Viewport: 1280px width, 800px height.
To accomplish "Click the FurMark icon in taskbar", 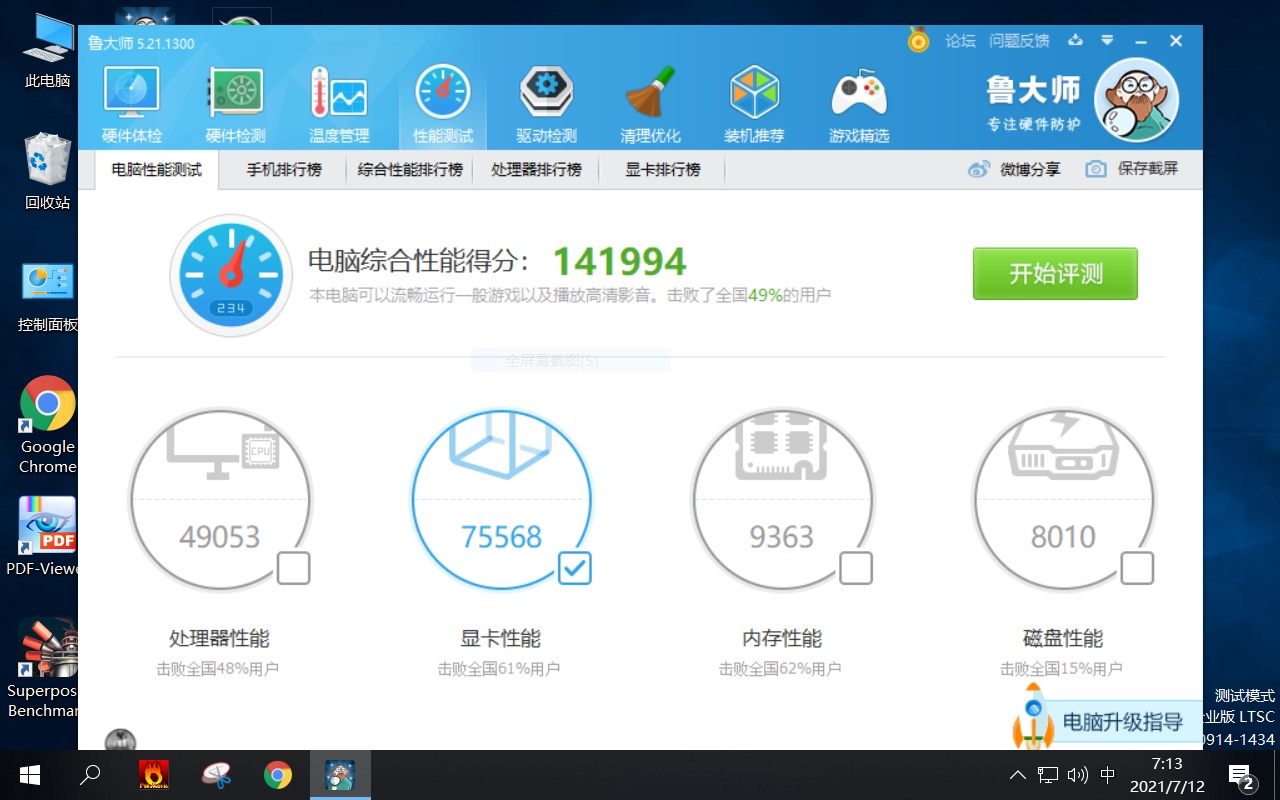I will click(154, 775).
